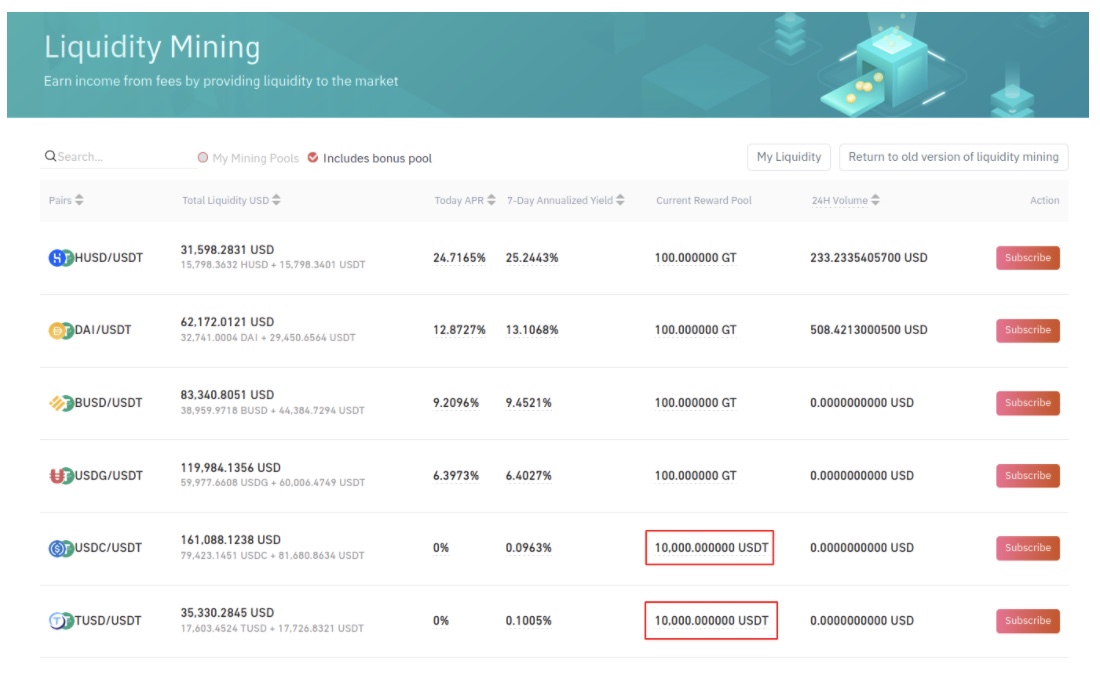Click the USDC/USDT pair coin icon
1100x688 pixels.
62,548
